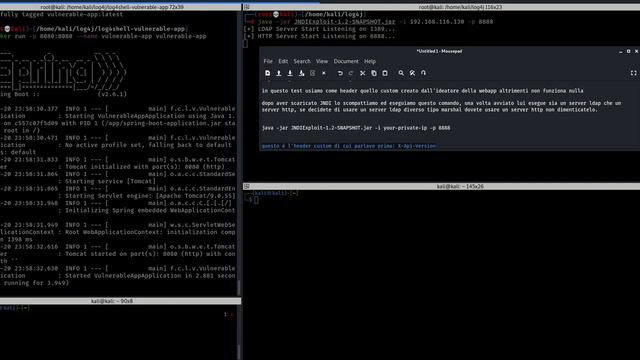Copy the selection using Mousepad's Copy icon

click(x=373, y=73)
